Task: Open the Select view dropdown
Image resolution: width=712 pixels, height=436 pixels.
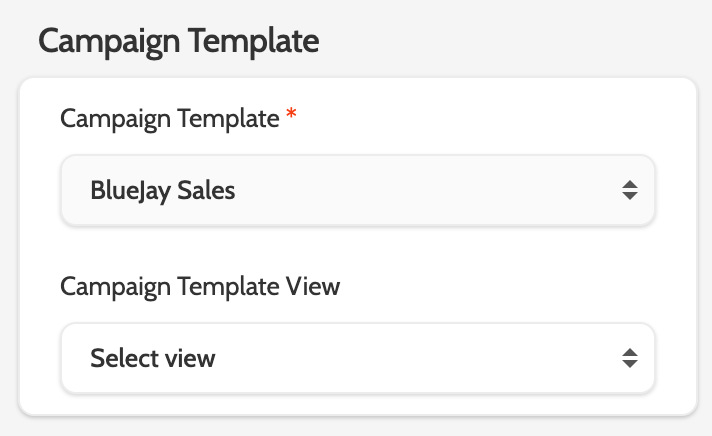Action: coord(357,357)
